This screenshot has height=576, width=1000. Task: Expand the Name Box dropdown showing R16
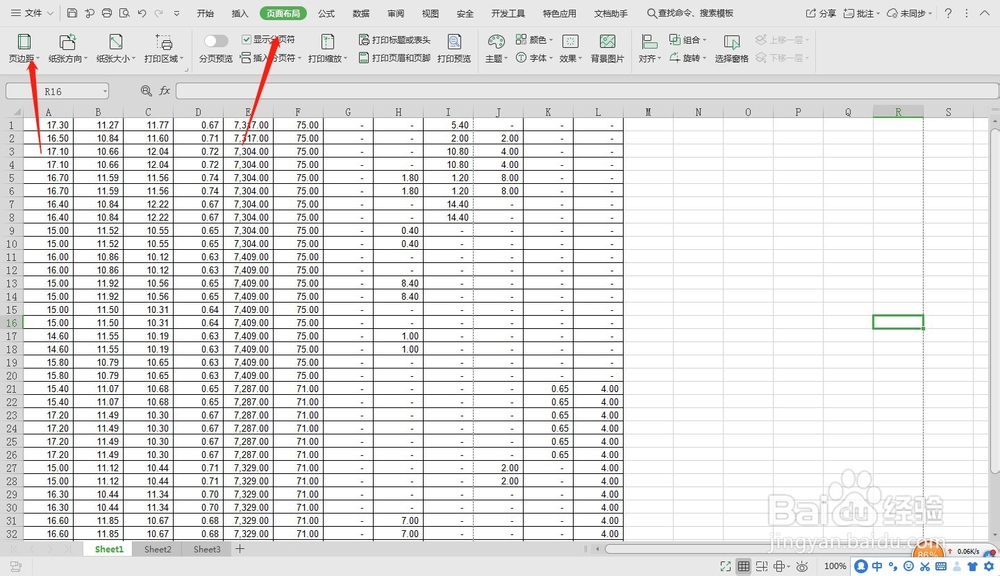[x=105, y=91]
